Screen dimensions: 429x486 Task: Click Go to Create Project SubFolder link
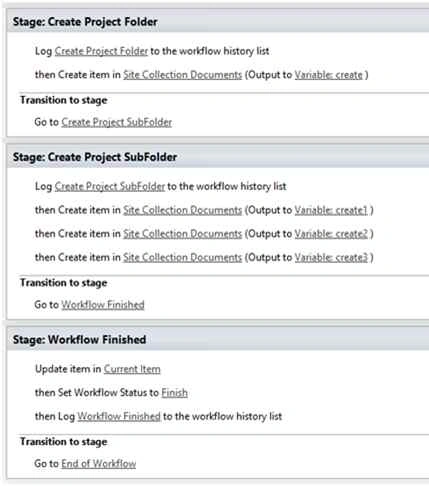pyautogui.click(x=117, y=122)
